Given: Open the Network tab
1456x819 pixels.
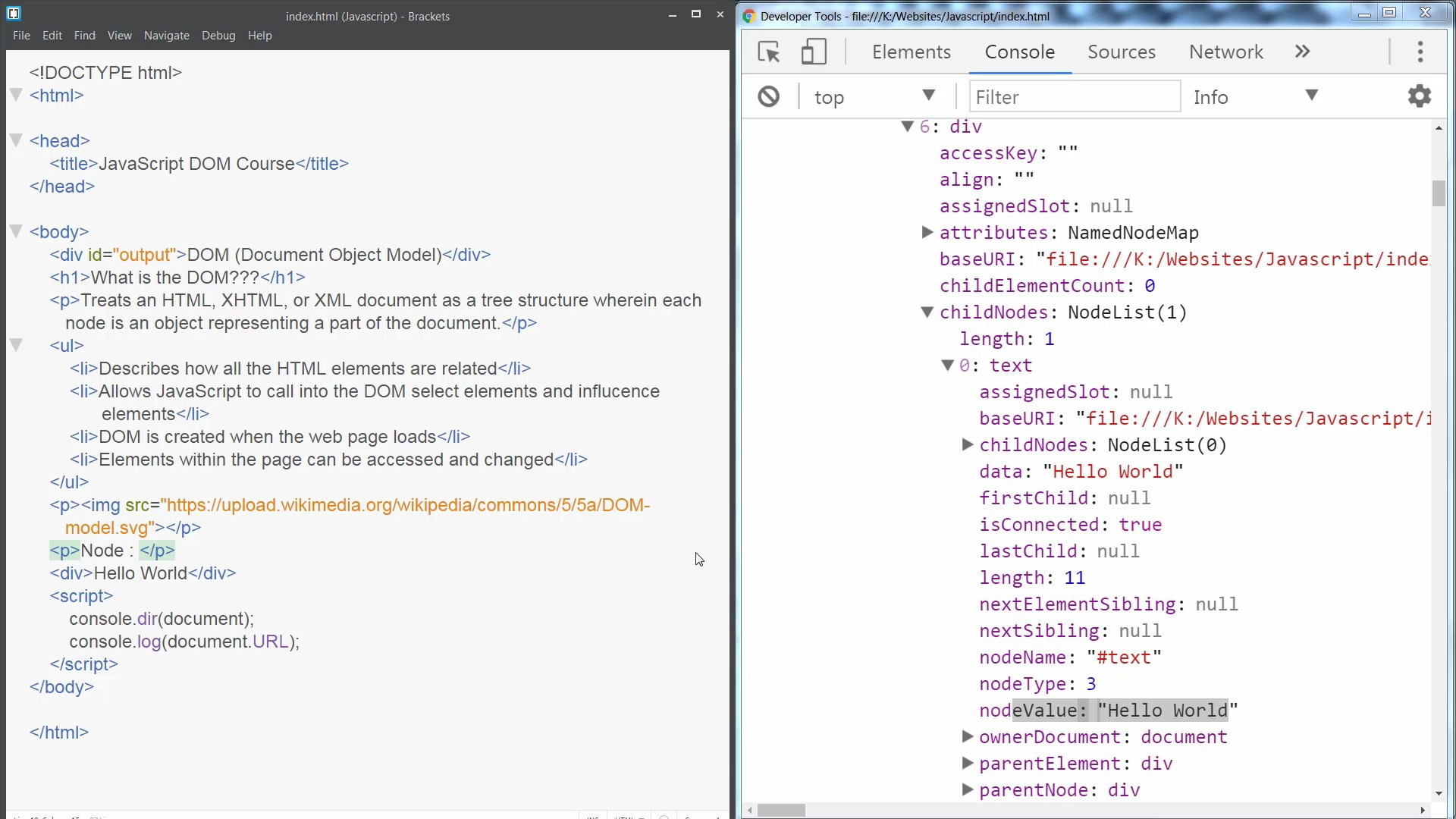Looking at the screenshot, I should 1225,52.
